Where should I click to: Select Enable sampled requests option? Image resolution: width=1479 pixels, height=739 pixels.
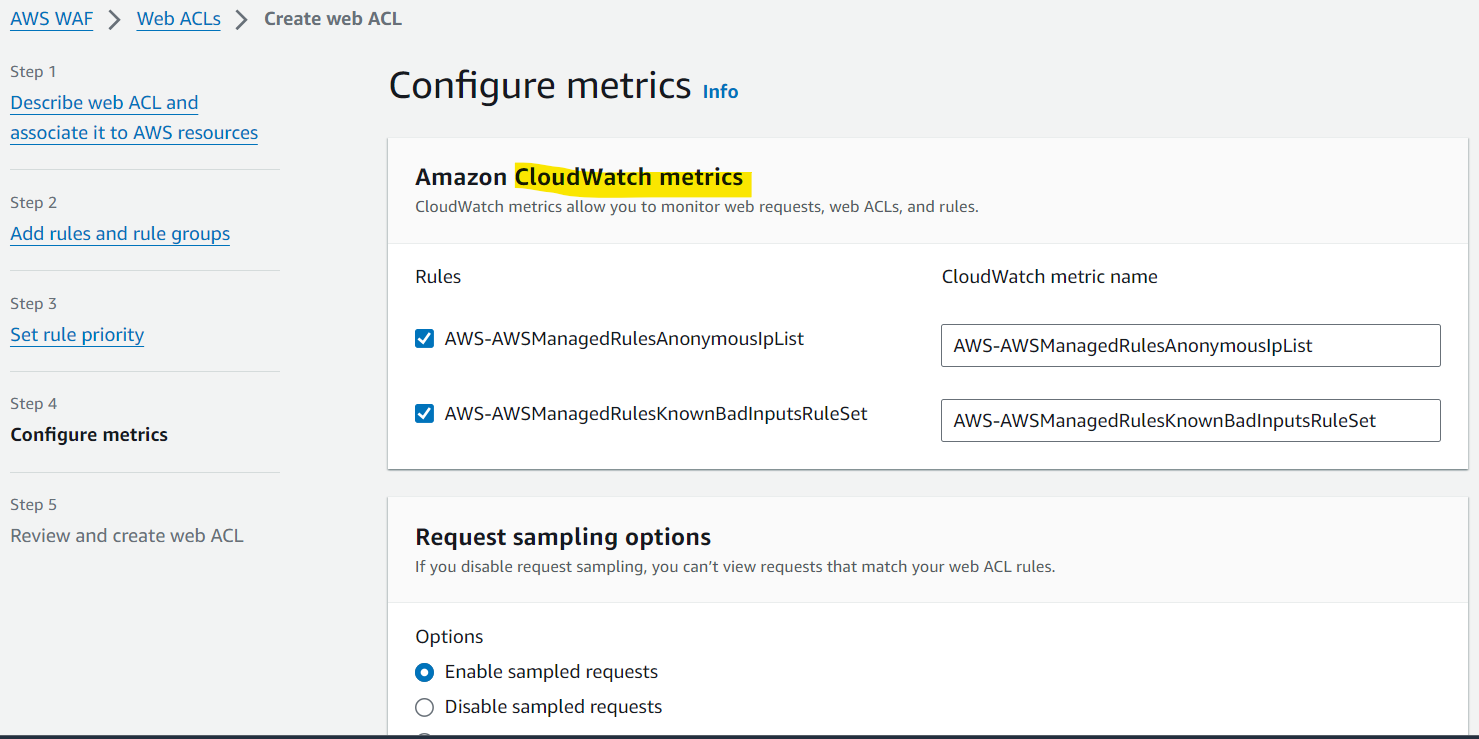(424, 672)
